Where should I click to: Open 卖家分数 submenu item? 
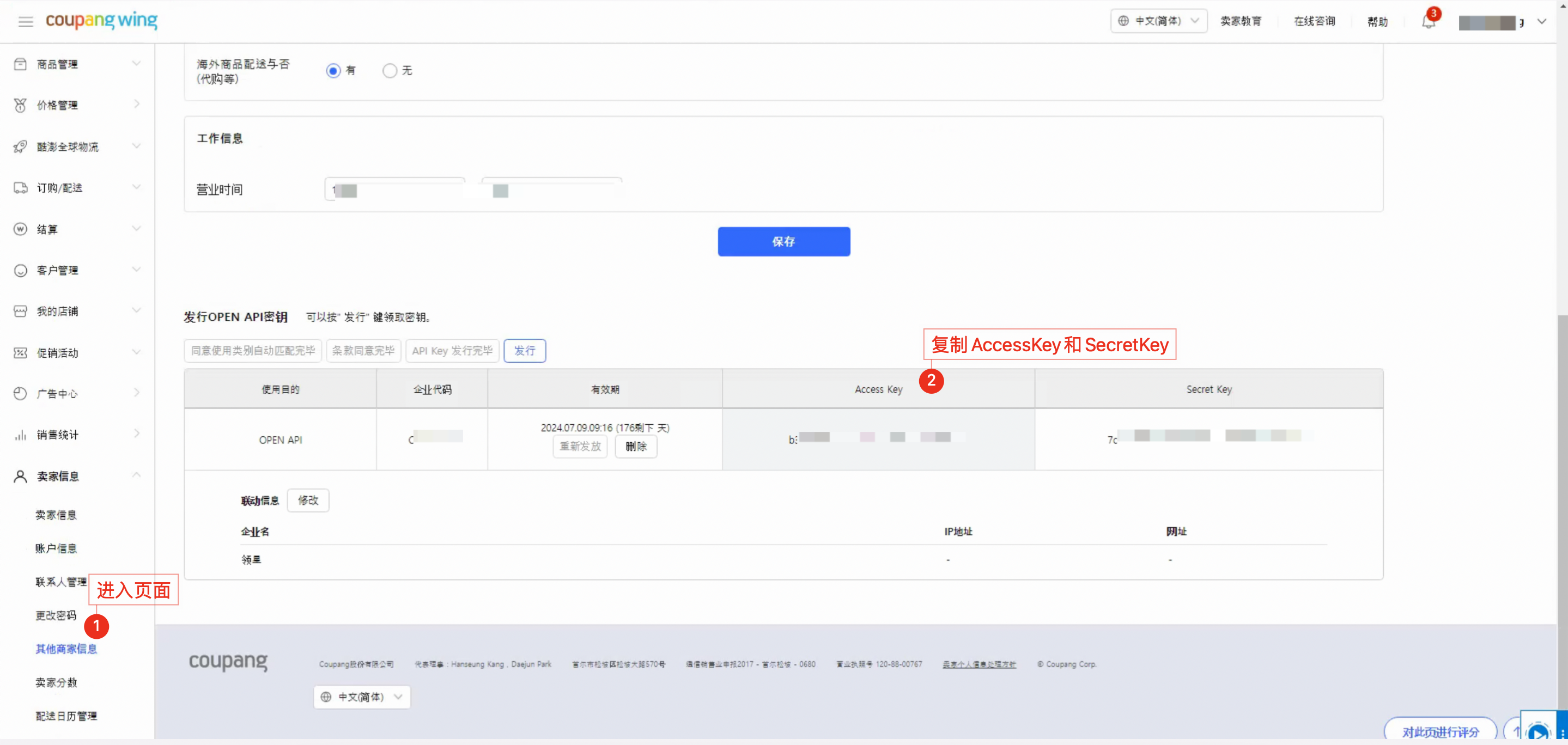click(56, 682)
